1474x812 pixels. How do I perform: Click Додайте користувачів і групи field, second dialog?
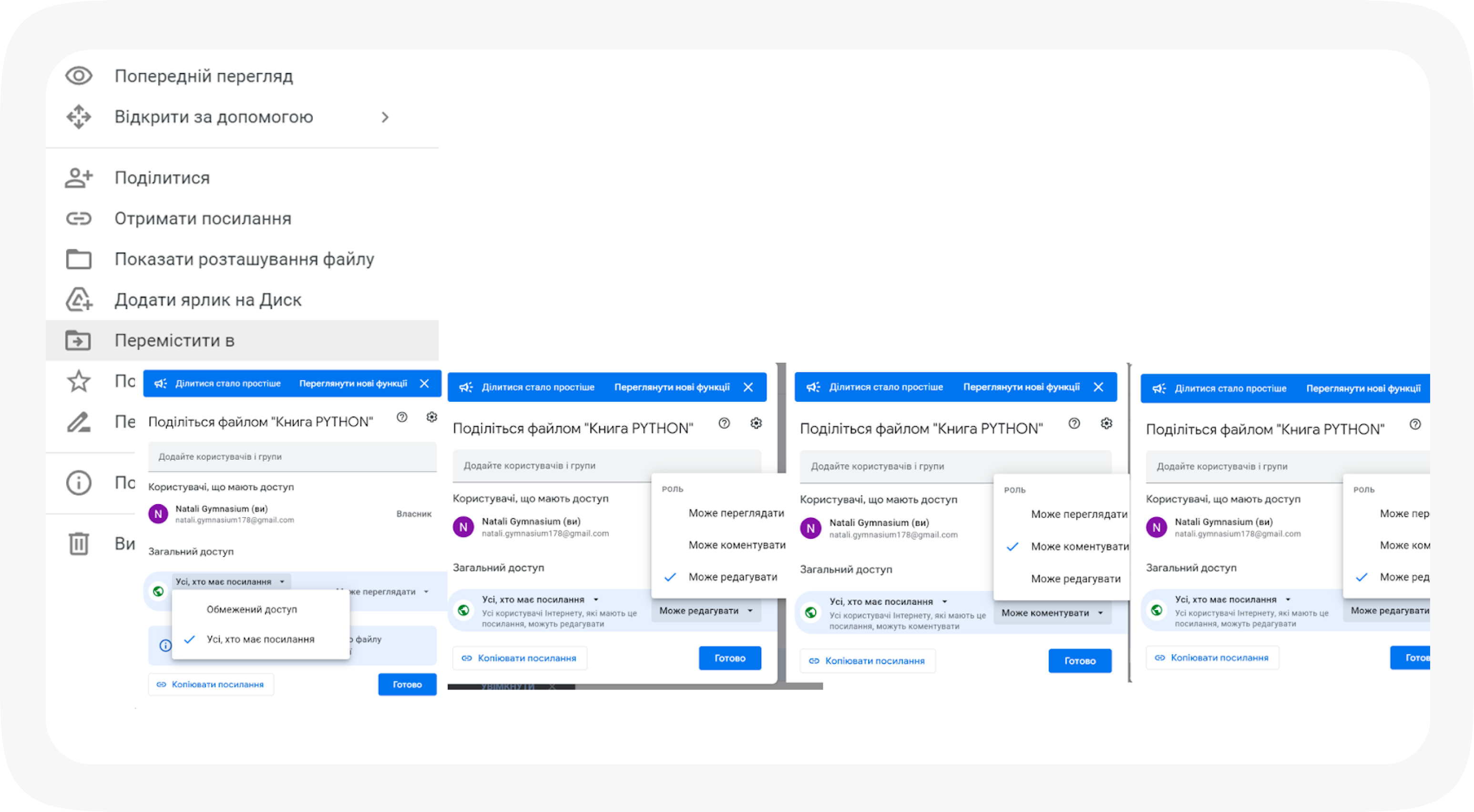(606, 466)
